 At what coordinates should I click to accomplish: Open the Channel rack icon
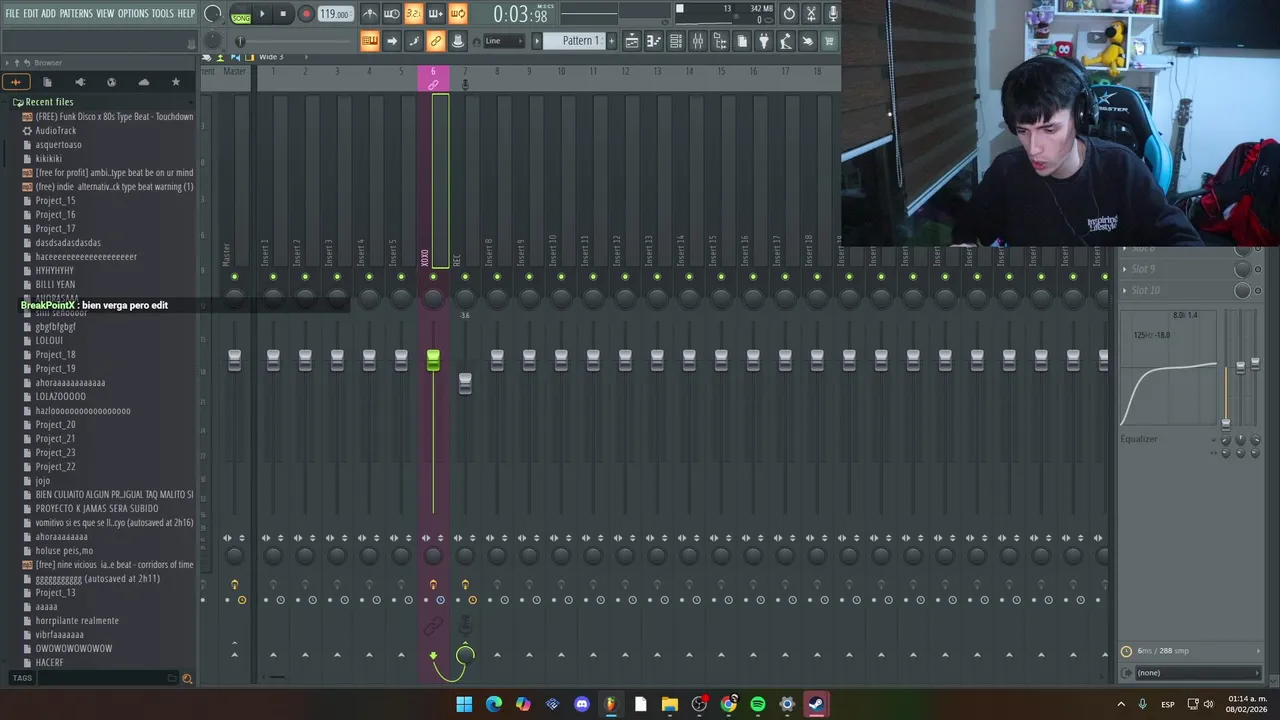676,41
